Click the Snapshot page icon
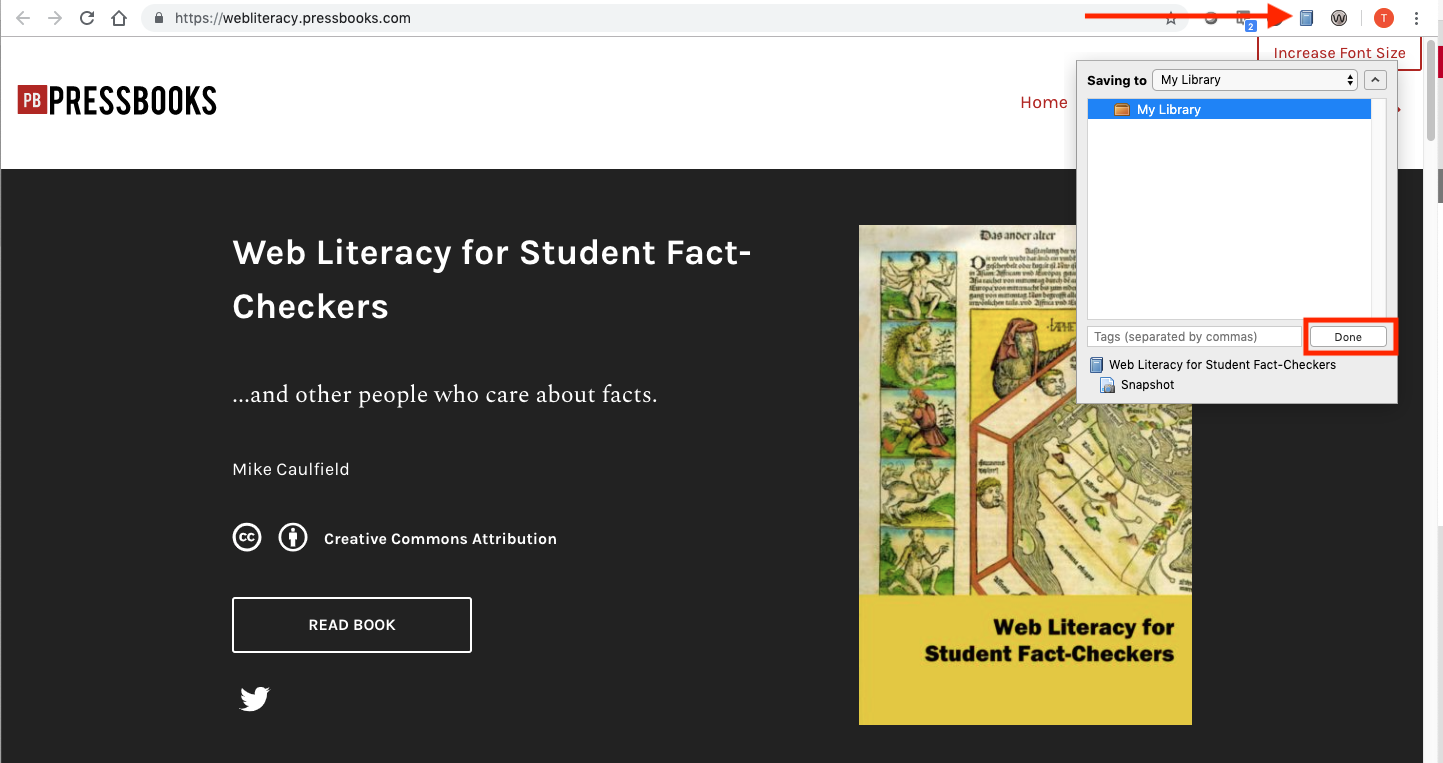 [x=1107, y=385]
